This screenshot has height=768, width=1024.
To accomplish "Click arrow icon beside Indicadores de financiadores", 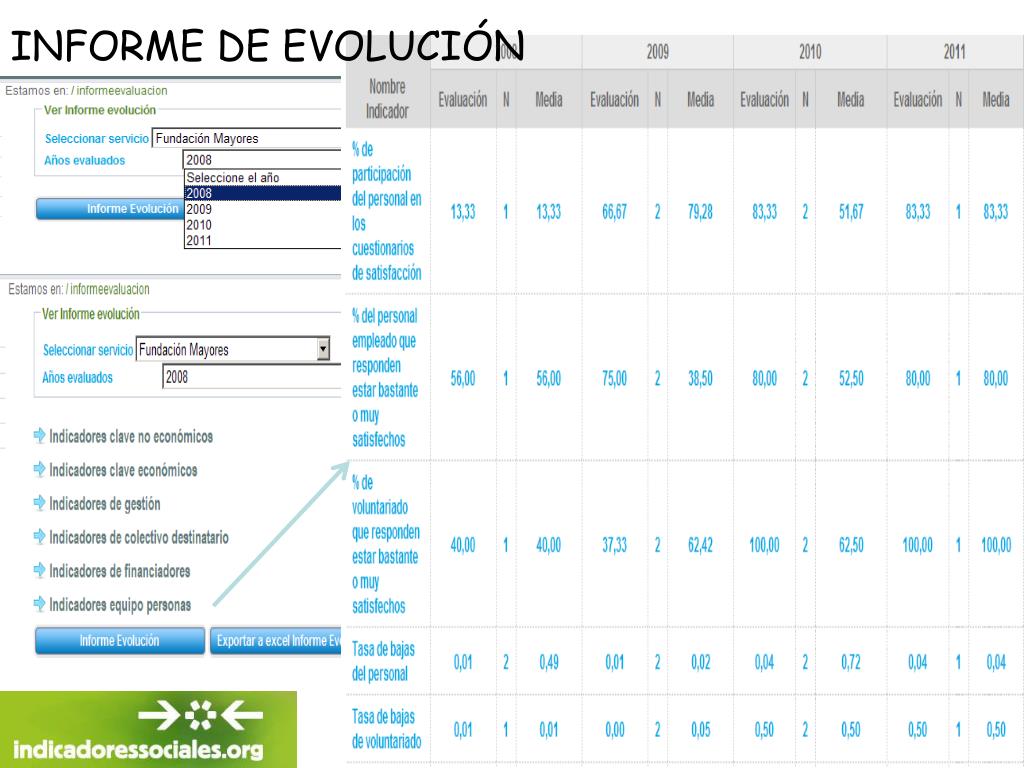I will pos(39,571).
